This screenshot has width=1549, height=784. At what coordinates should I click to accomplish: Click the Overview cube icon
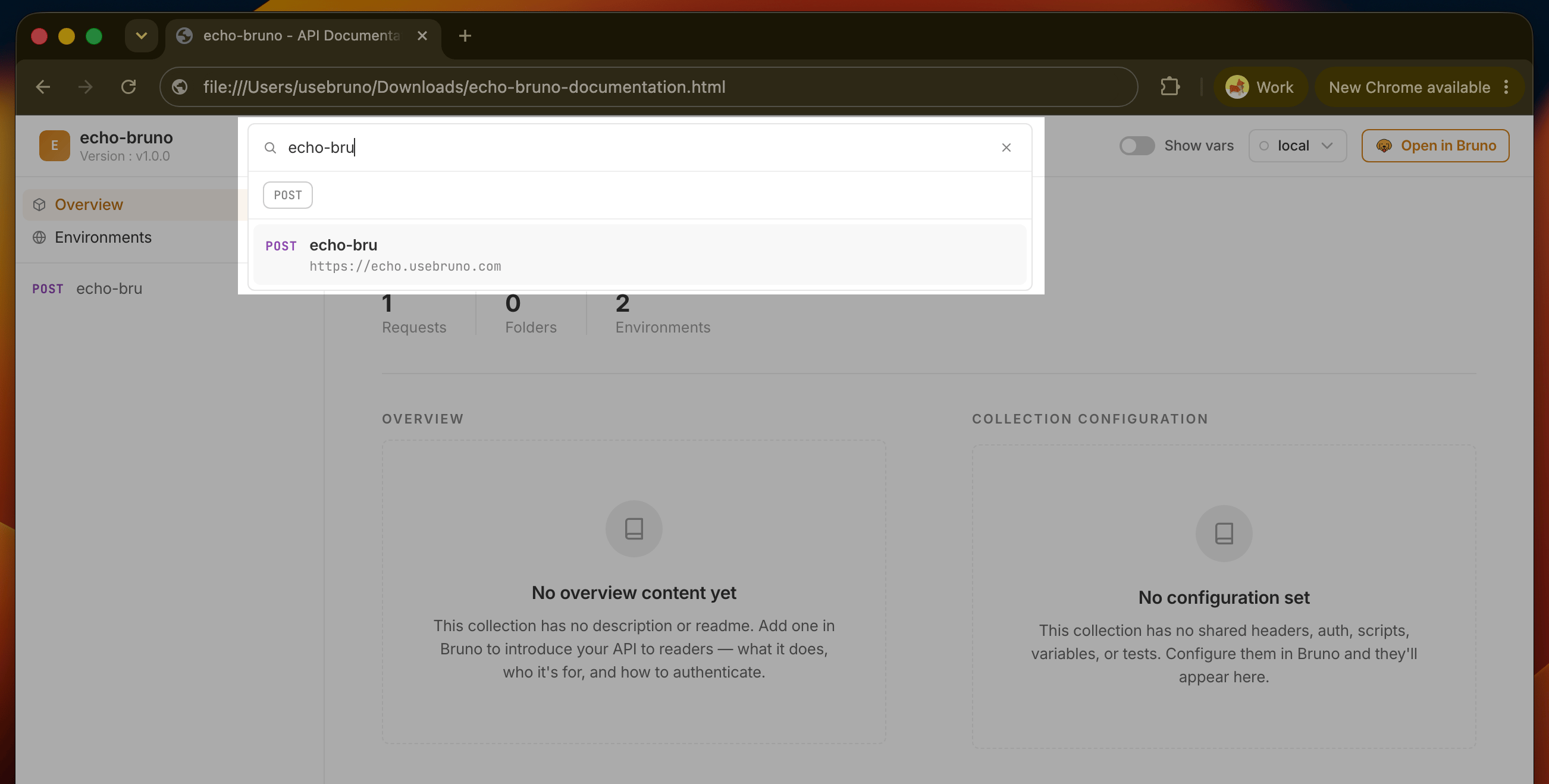[39, 205]
